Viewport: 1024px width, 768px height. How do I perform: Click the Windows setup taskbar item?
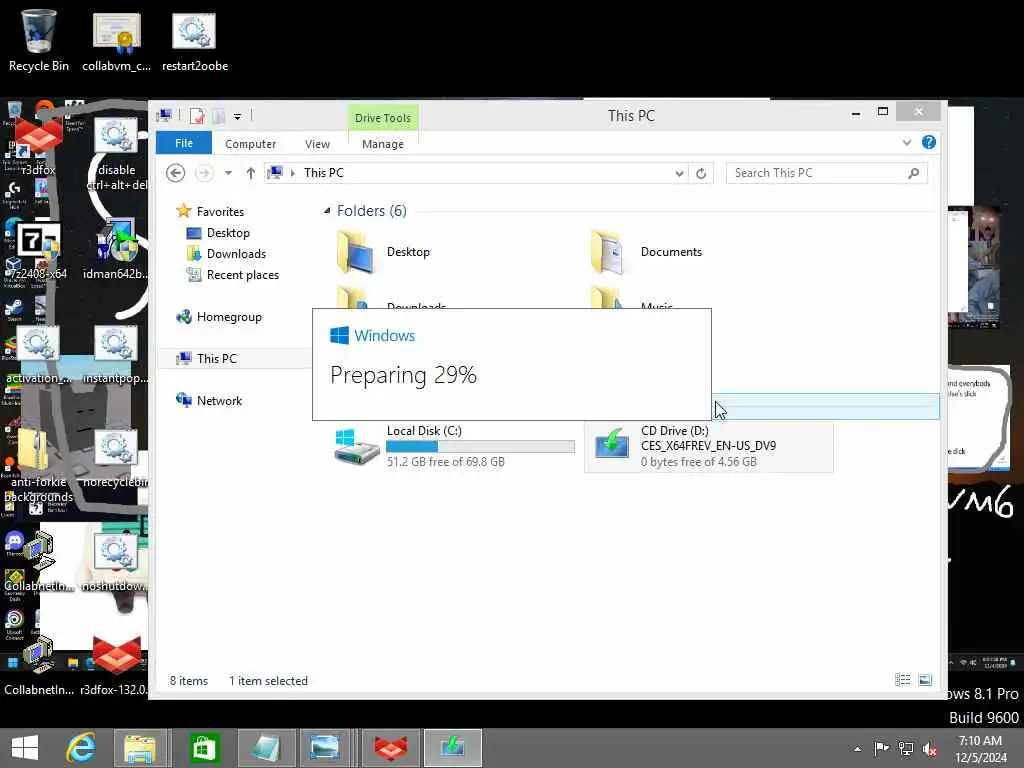click(453, 748)
